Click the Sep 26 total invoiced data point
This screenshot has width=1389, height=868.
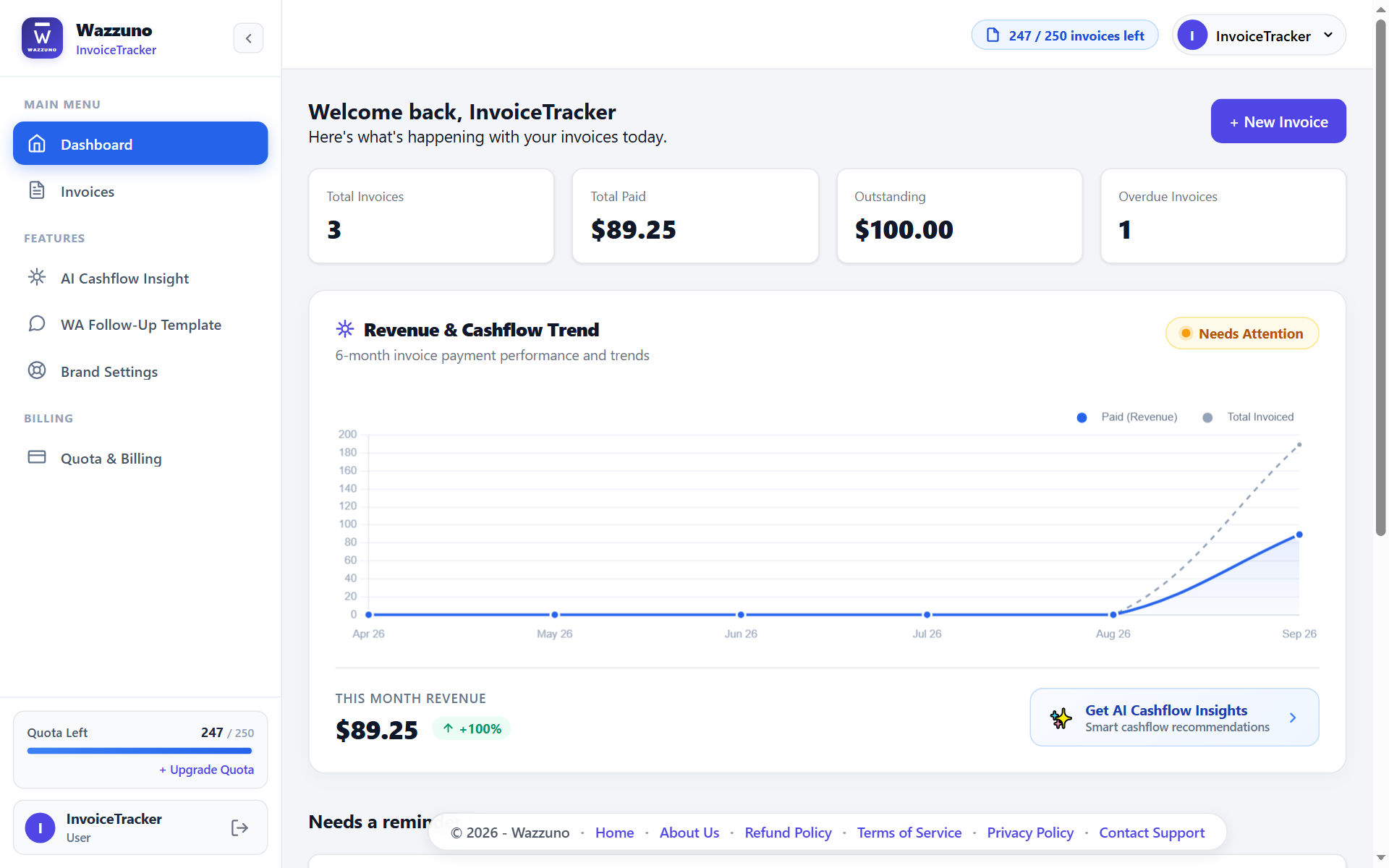tap(1299, 444)
